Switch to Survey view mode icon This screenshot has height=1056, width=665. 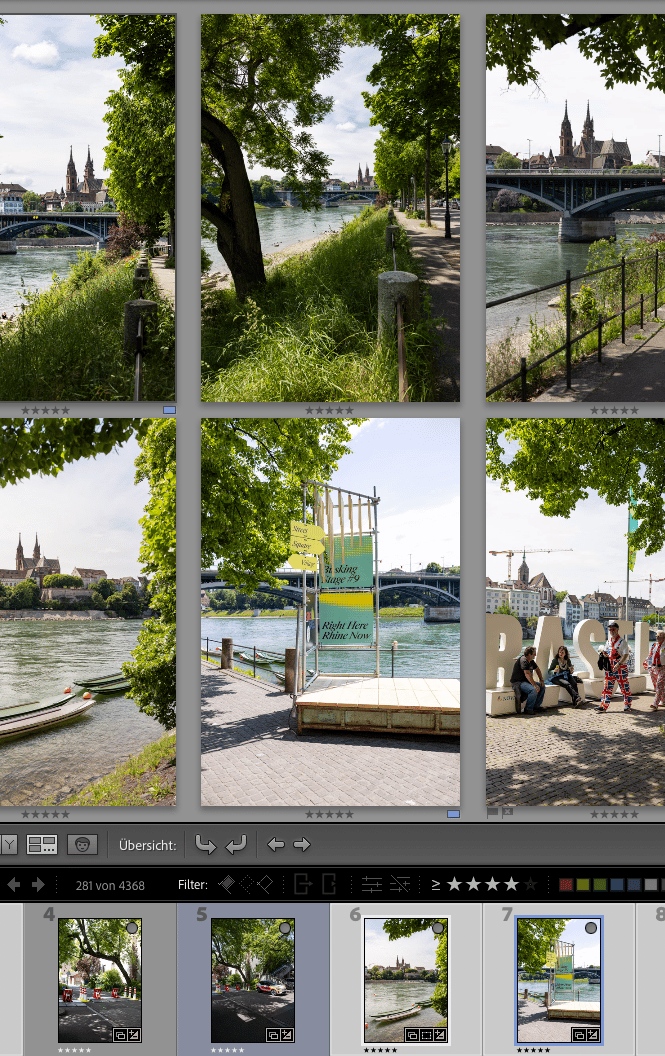pyautogui.click(x=42, y=844)
